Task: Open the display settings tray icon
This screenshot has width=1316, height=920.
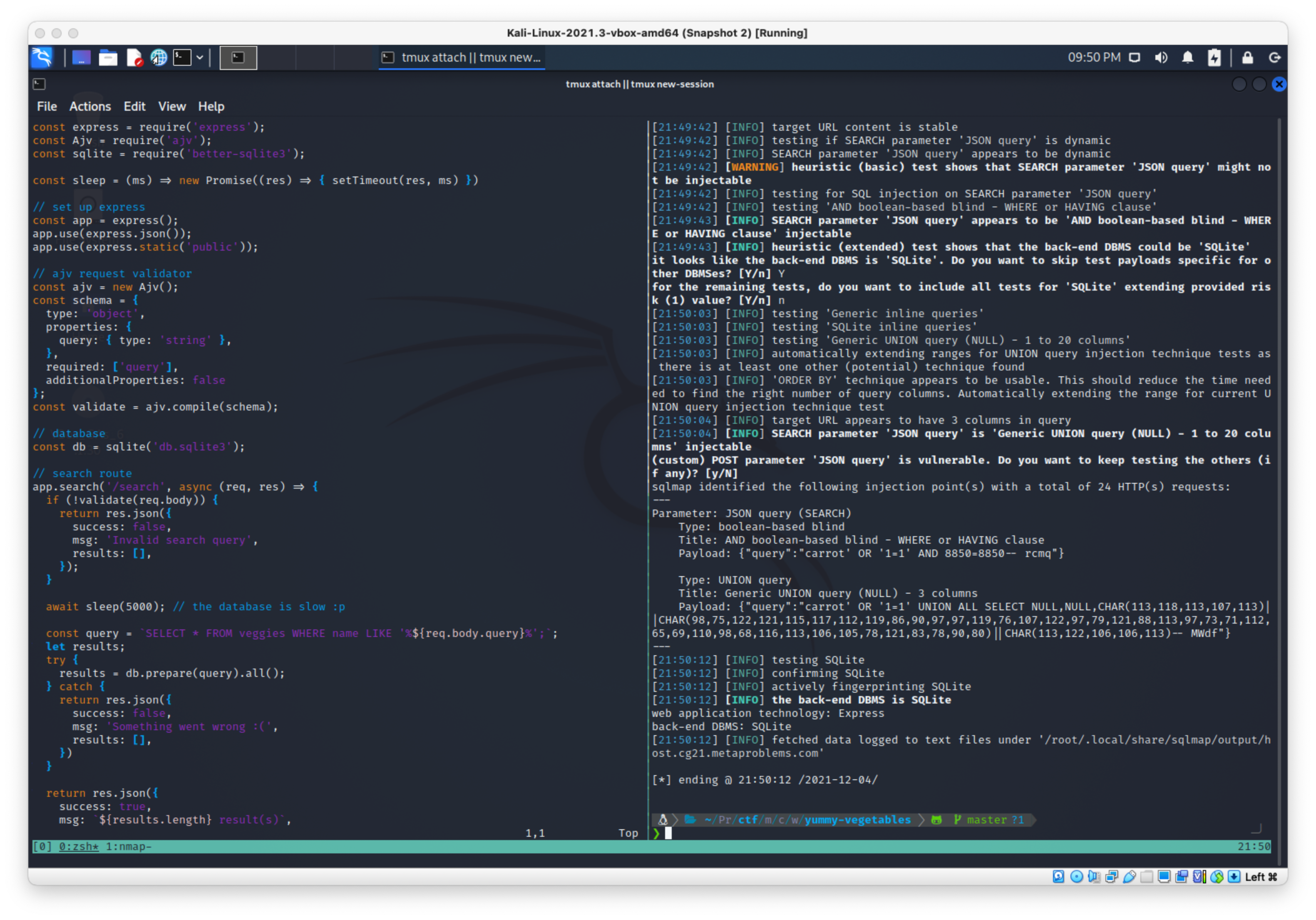Action: click(1134, 57)
